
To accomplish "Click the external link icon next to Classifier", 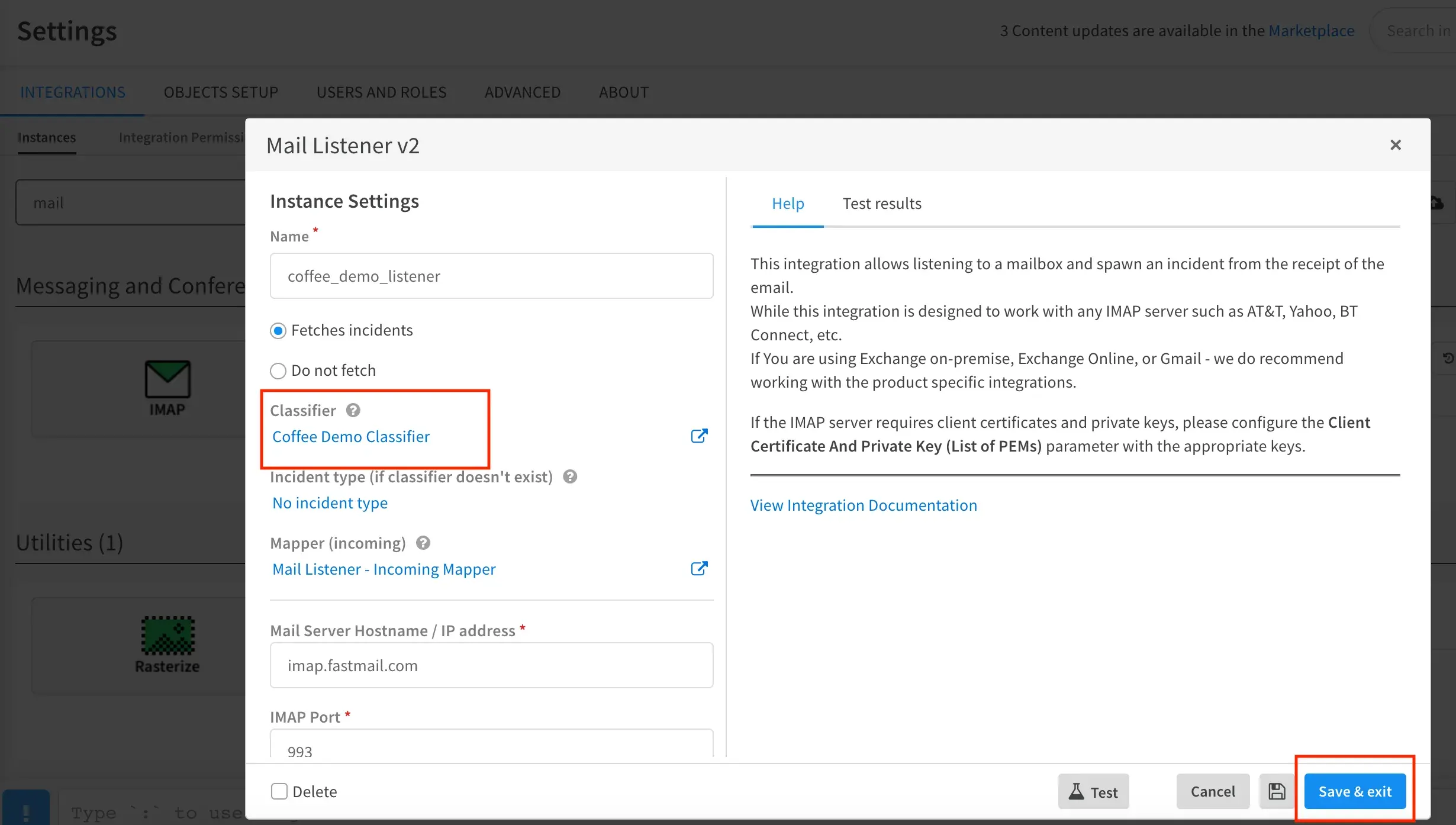I will [x=699, y=435].
